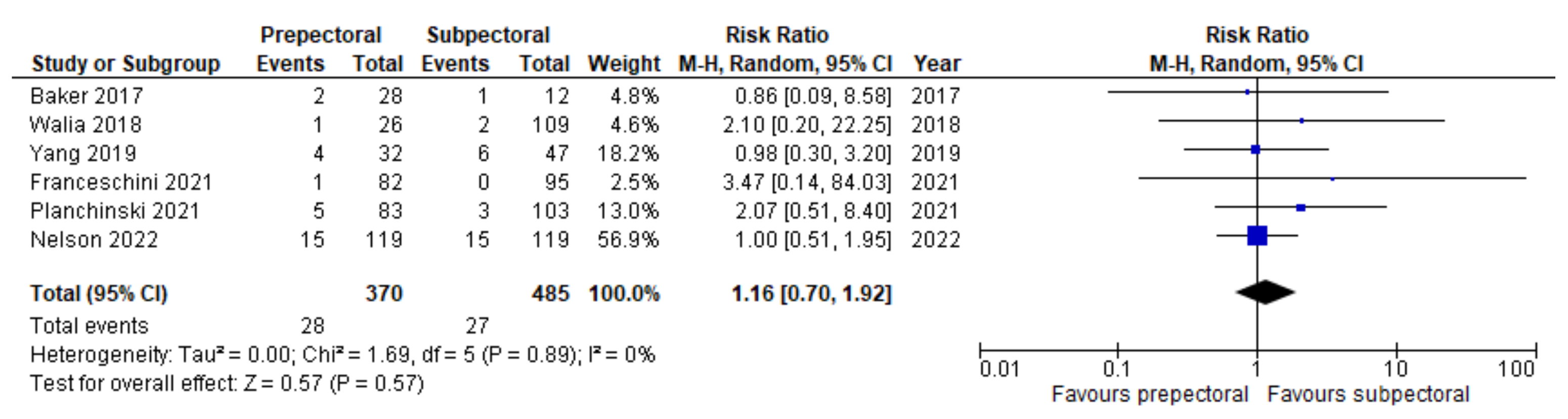The height and width of the screenshot is (419, 1568).
Task: Click the Planchinski 2021 study name
Action: pyautogui.click(x=115, y=211)
